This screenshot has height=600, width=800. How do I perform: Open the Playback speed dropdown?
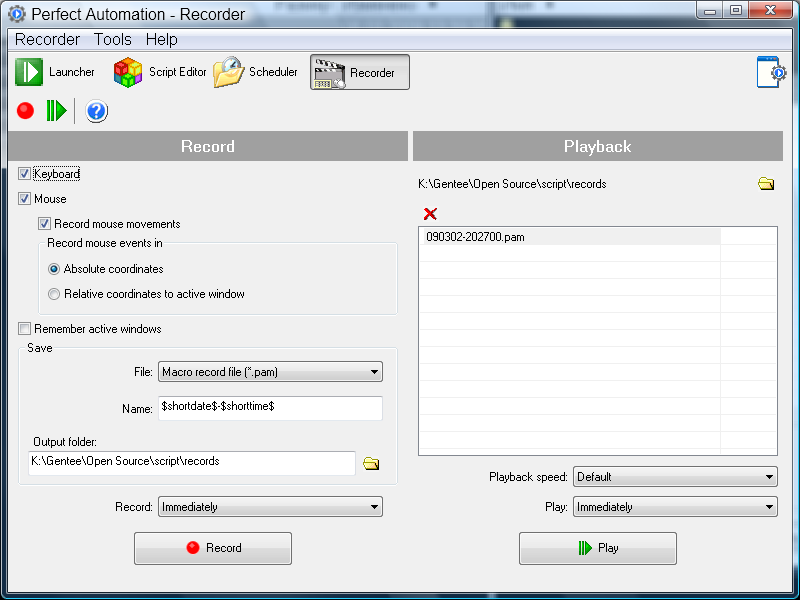pos(676,477)
